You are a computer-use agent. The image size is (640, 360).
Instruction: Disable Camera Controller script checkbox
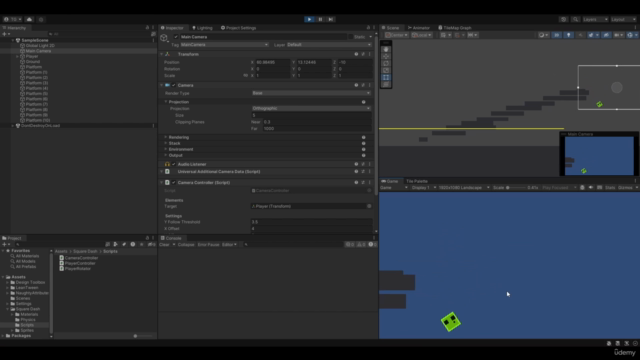click(x=174, y=182)
